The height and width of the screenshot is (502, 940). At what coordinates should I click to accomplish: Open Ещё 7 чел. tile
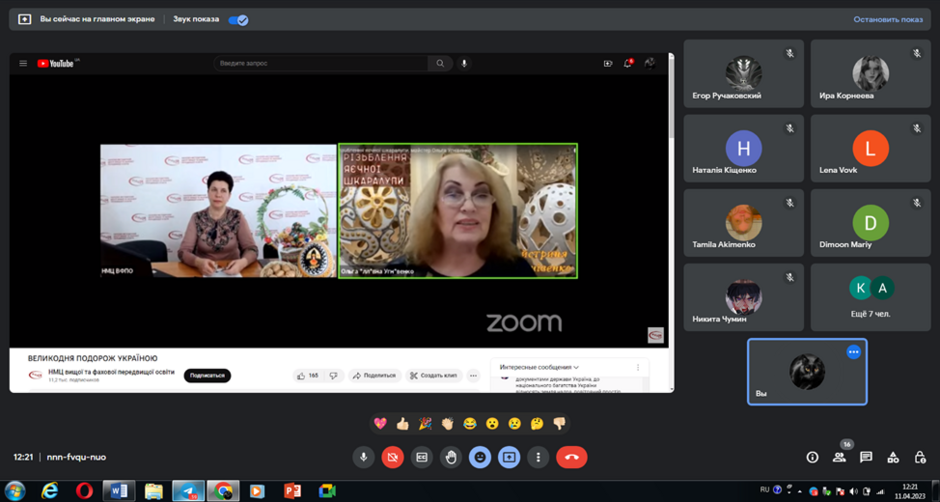pyautogui.click(x=870, y=297)
